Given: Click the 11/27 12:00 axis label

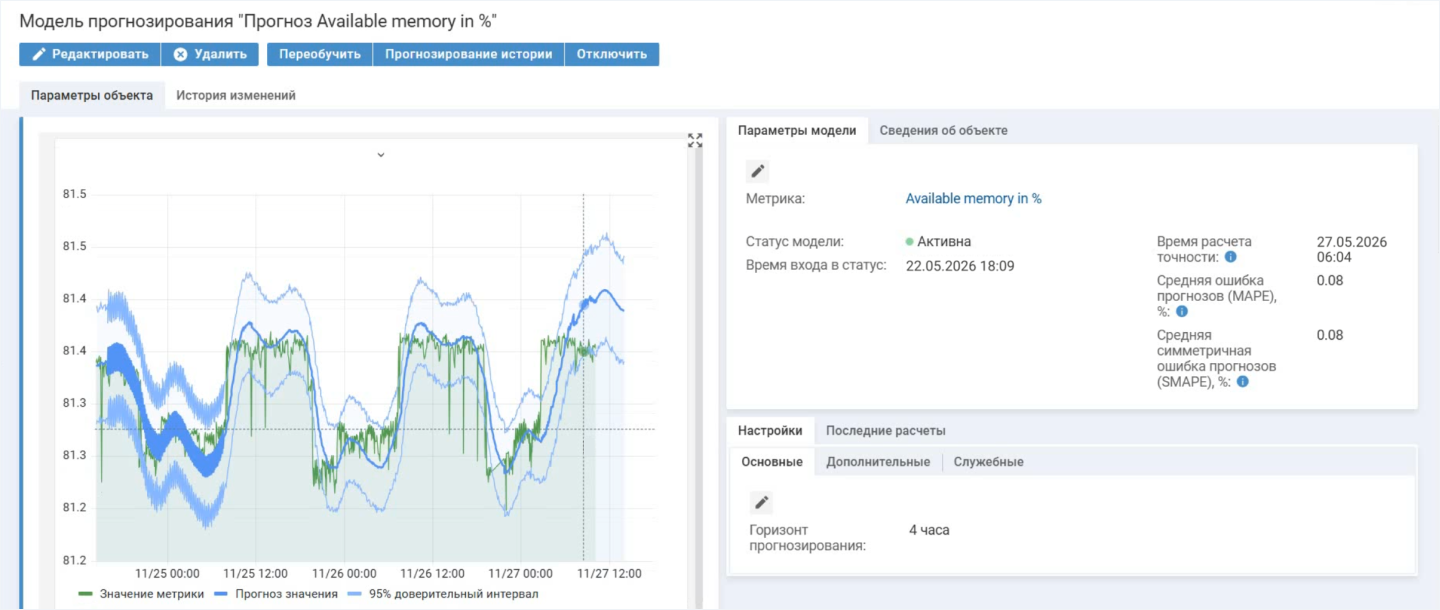Looking at the screenshot, I should click(x=609, y=574).
